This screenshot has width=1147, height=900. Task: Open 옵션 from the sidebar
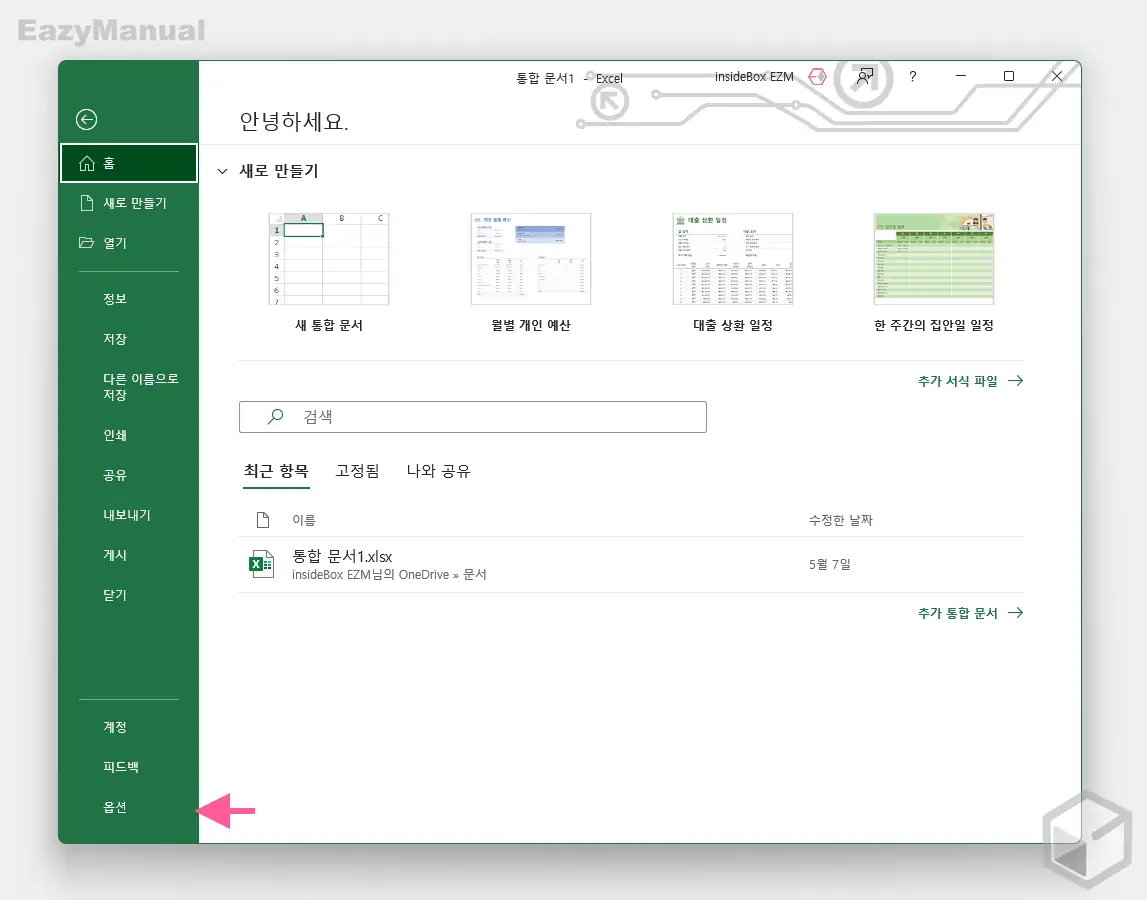click(x=115, y=807)
